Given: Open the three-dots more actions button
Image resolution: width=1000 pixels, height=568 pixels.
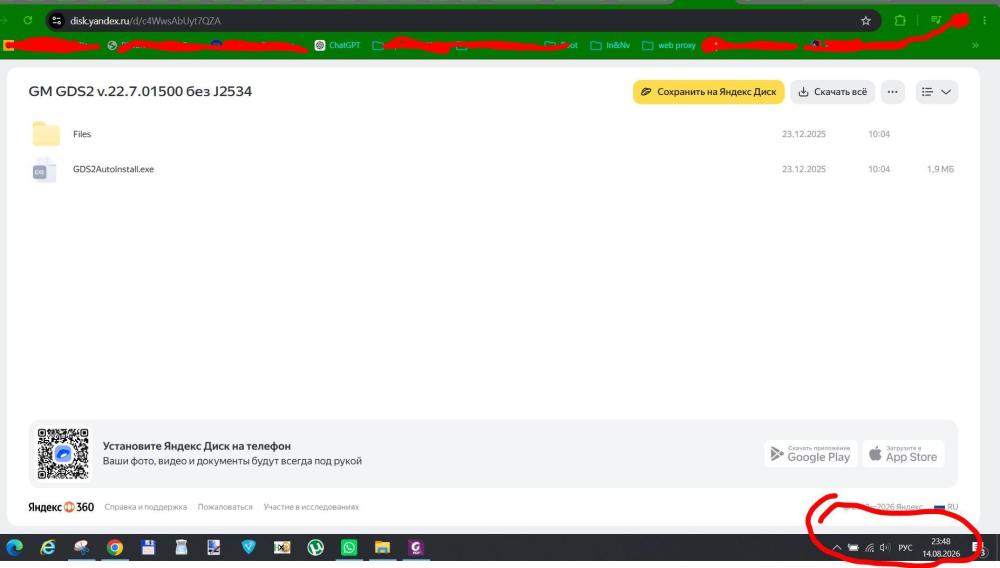Looking at the screenshot, I should pos(892,92).
